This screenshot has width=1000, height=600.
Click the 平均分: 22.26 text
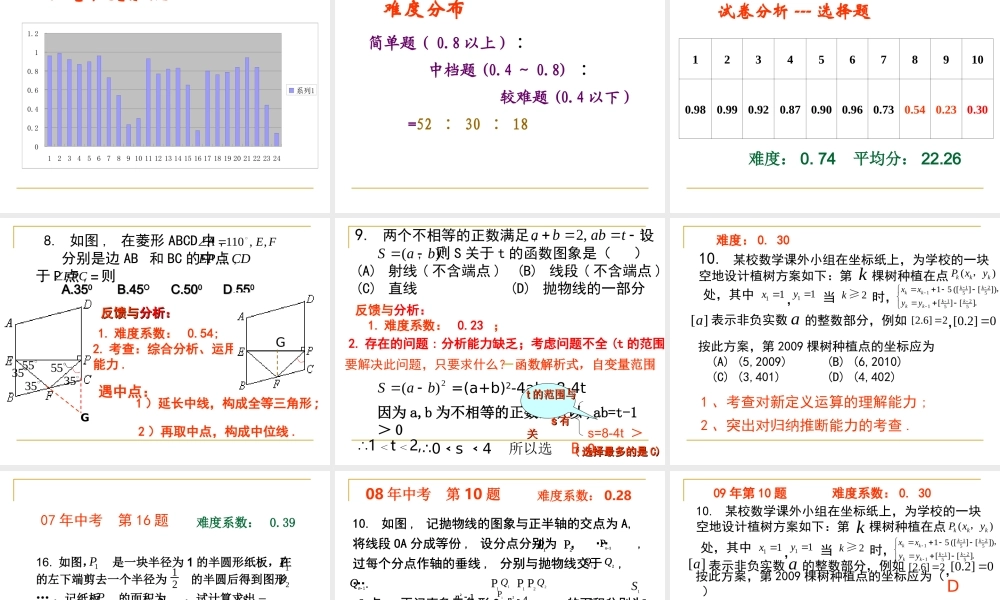(907, 159)
